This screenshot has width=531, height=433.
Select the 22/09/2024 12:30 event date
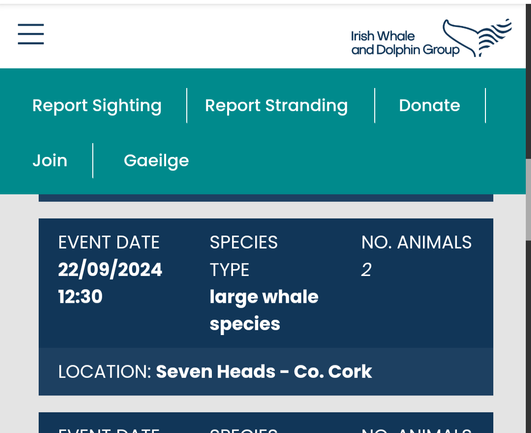point(110,283)
